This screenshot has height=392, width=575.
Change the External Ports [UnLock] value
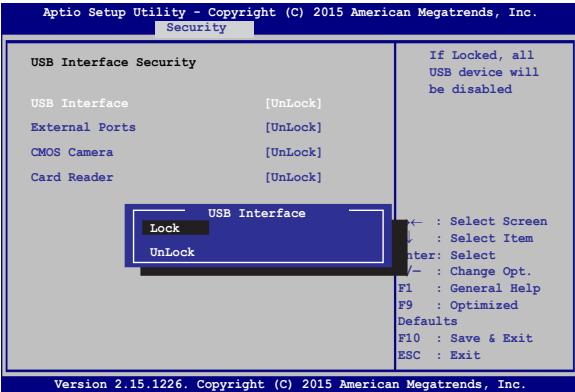click(293, 127)
